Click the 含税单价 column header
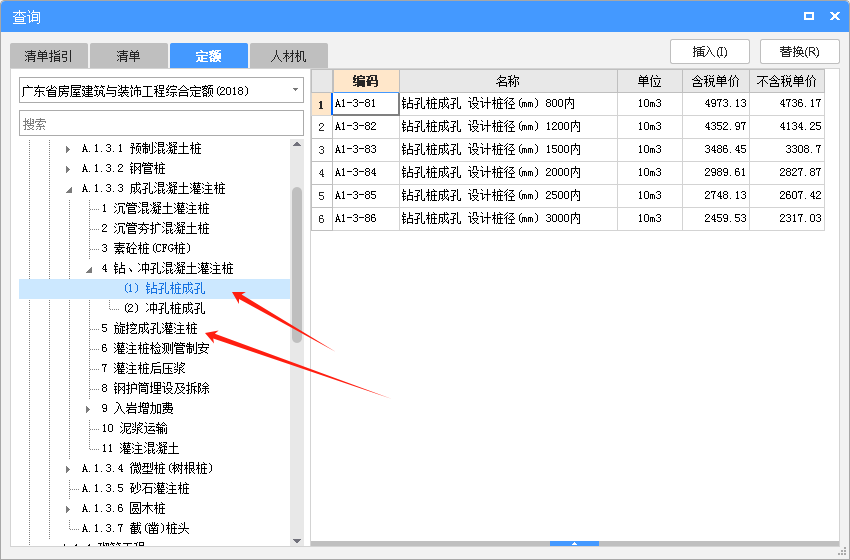The image size is (850, 560). click(x=716, y=81)
